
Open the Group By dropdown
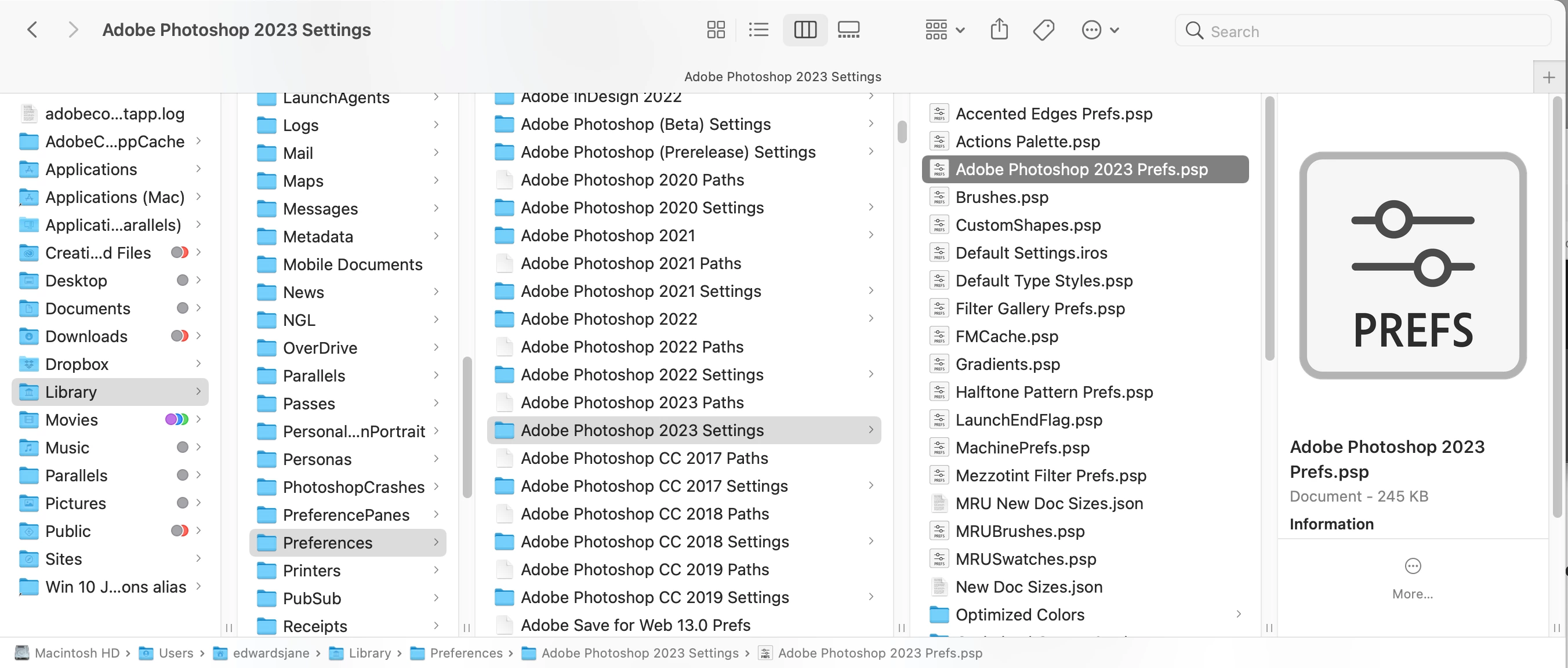pyautogui.click(x=944, y=30)
